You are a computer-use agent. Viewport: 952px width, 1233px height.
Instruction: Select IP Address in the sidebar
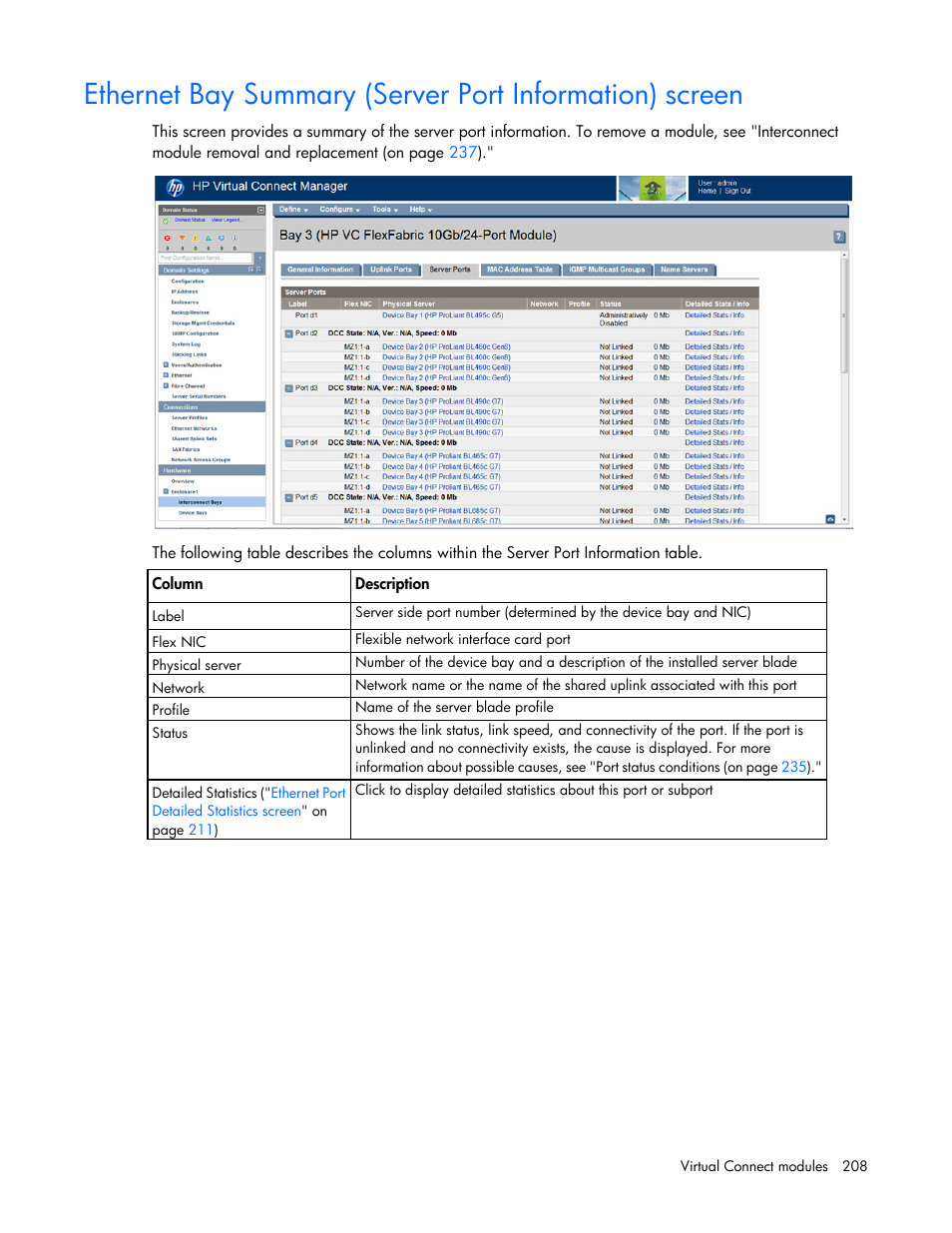pyautogui.click(x=185, y=292)
